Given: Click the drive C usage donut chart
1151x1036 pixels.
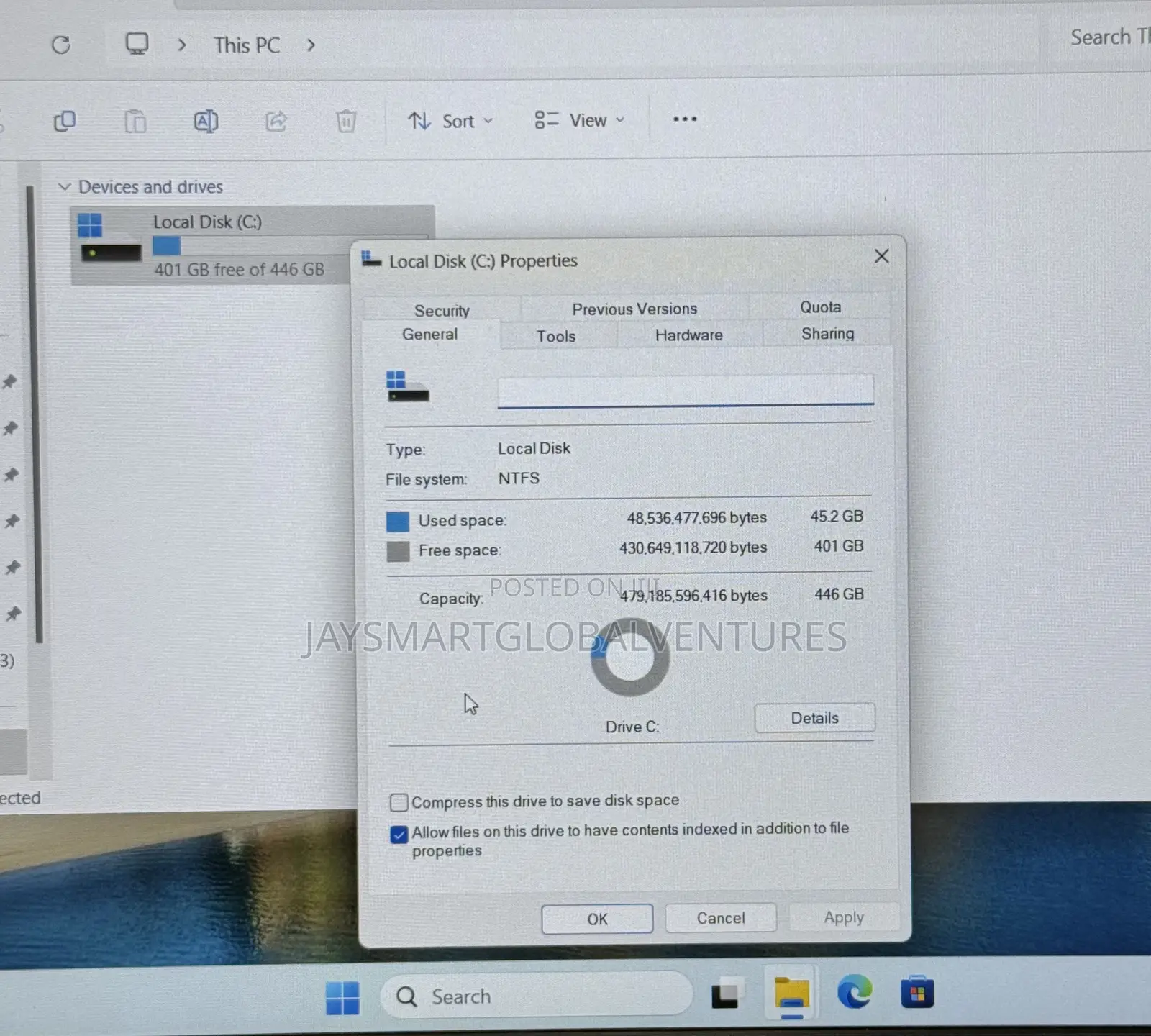Looking at the screenshot, I should (x=630, y=657).
